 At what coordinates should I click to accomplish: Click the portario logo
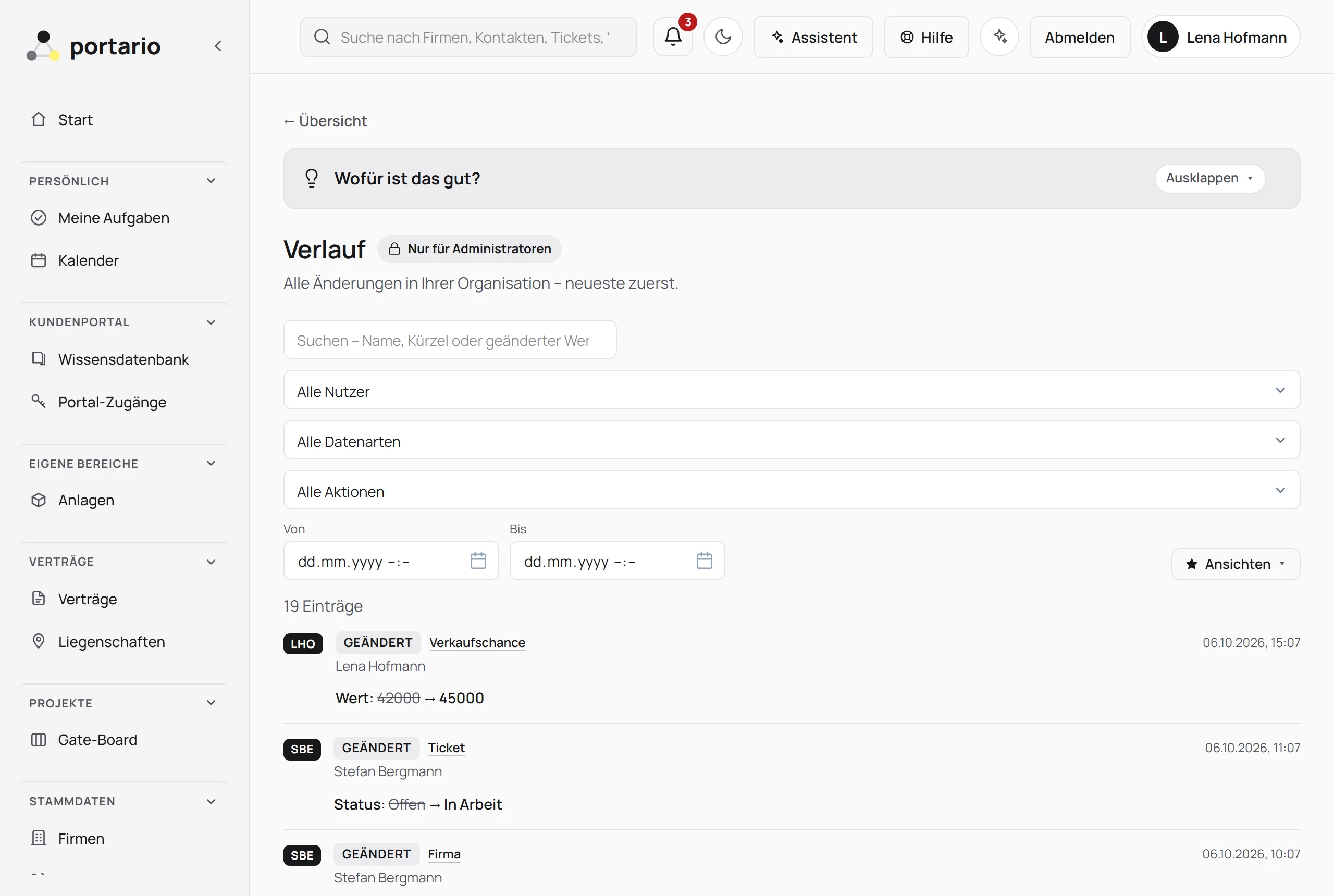click(x=94, y=46)
